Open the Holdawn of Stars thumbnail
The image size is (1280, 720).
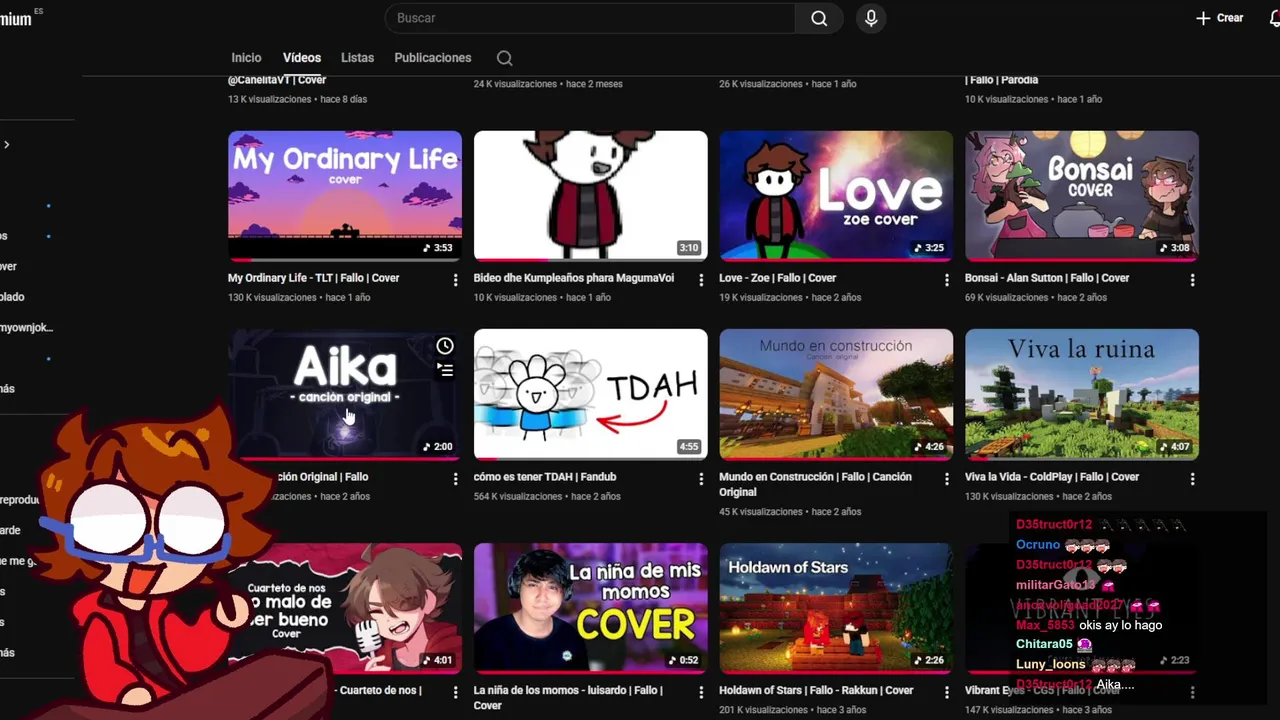836,608
